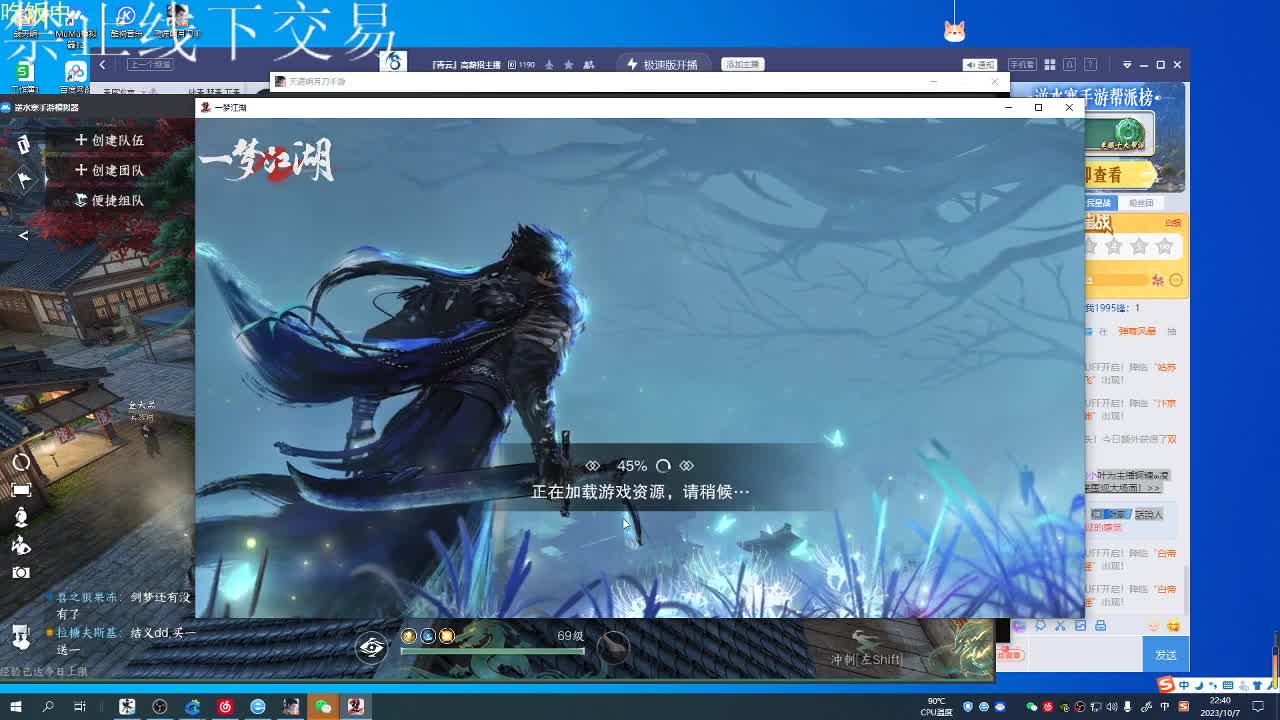Click the eye skill icon in game HUD
The image size is (1280, 720).
pyautogui.click(x=371, y=647)
